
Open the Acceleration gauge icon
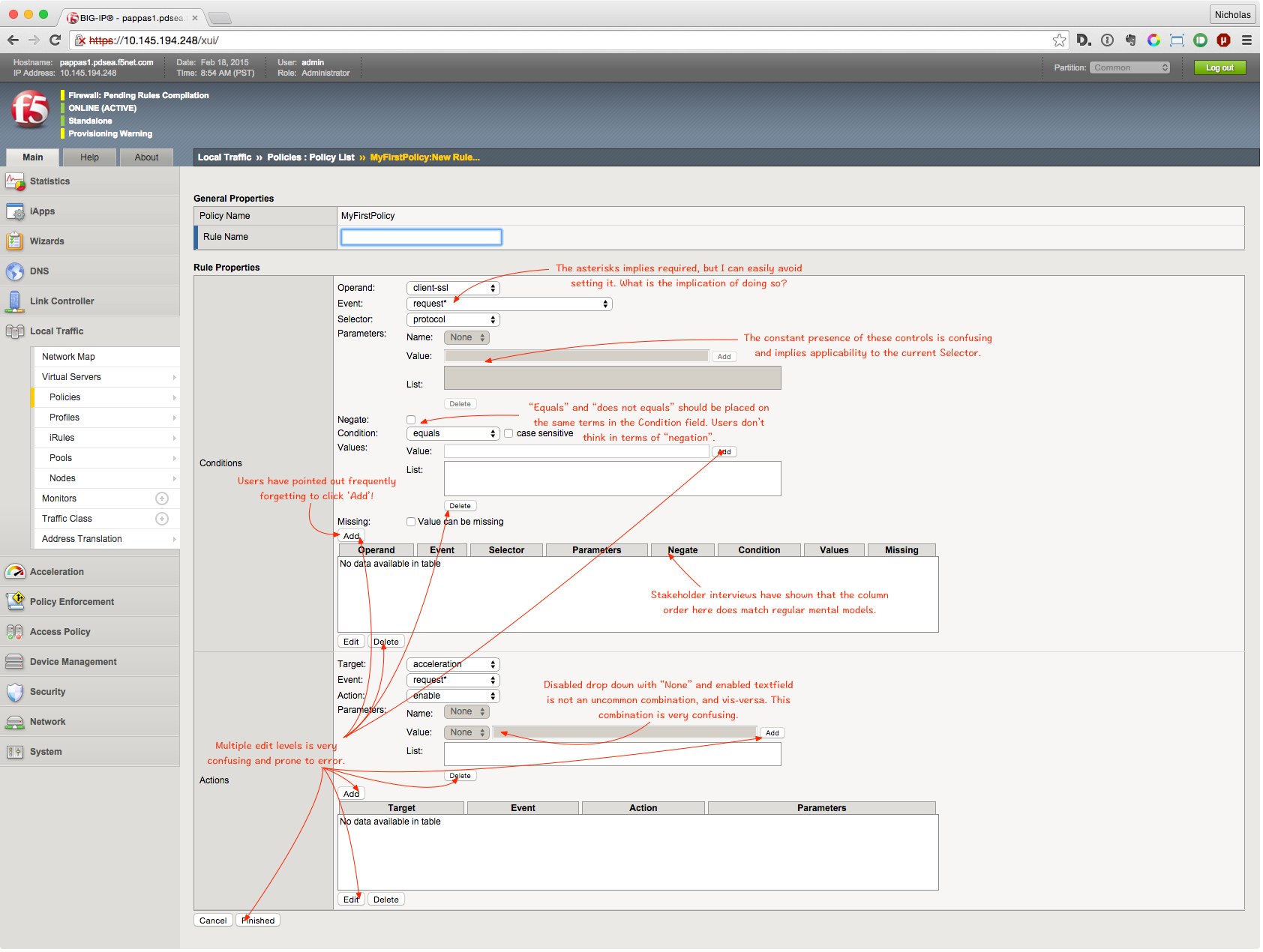(15, 572)
